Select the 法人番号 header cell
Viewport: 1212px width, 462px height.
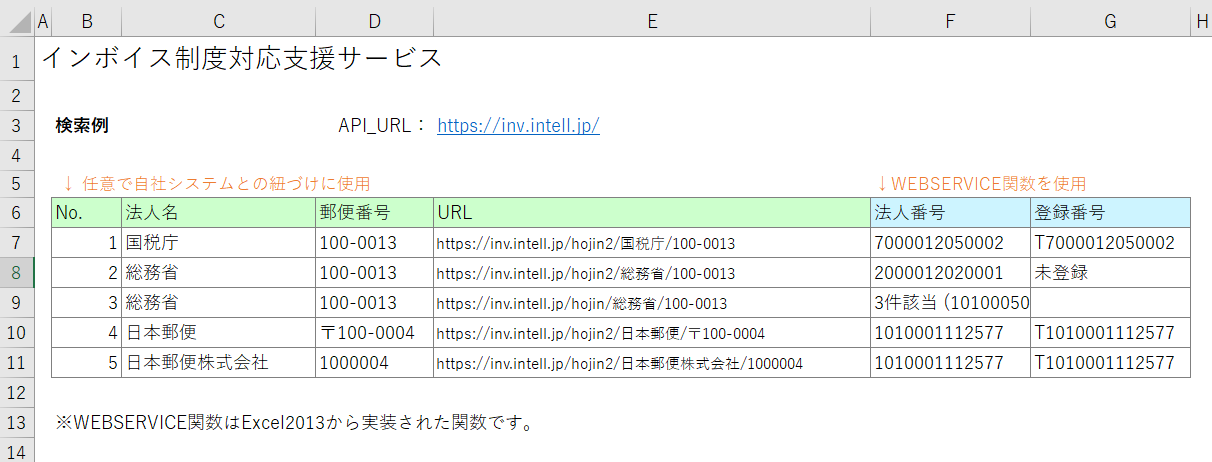point(950,213)
